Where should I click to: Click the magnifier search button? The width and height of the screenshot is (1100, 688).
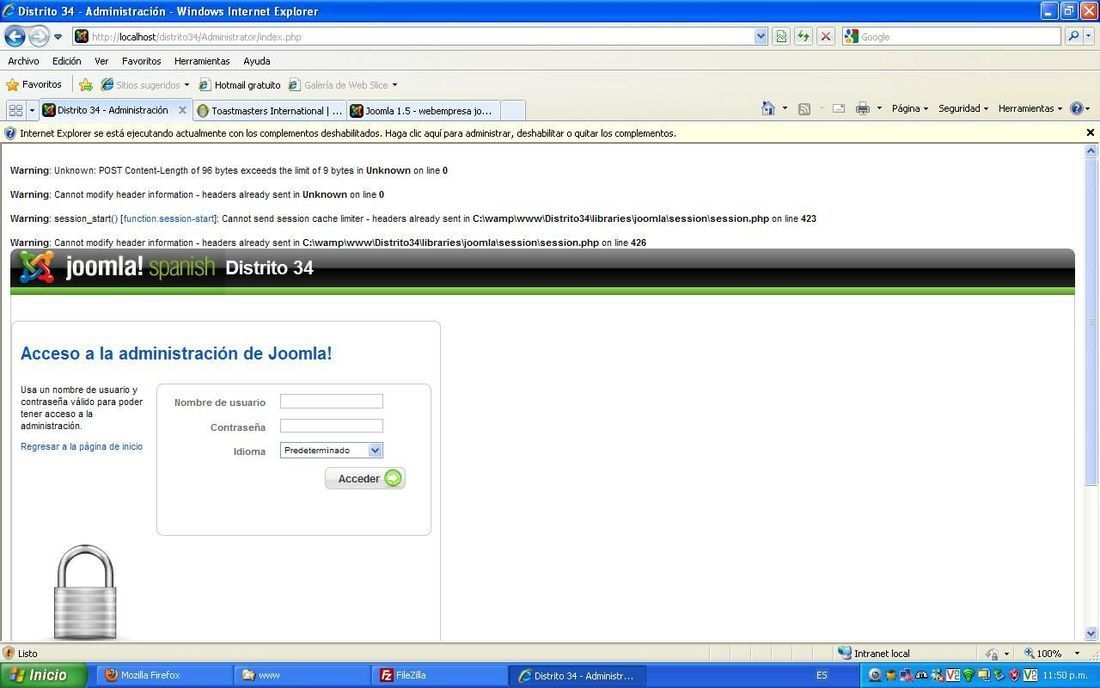point(1073,36)
